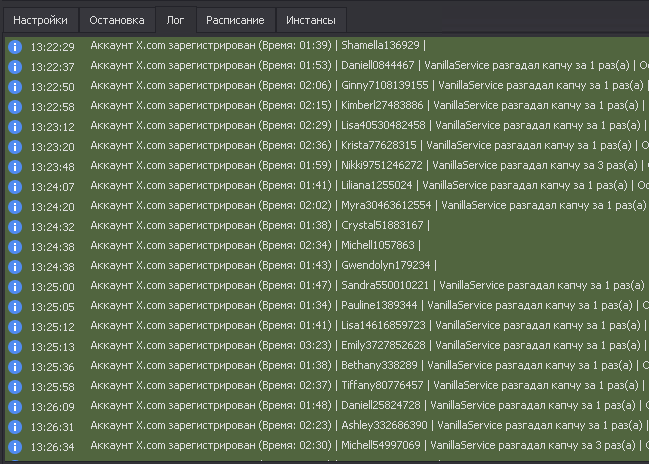
Task: Click info icon beside 13:22:50 entry
Action: [15, 86]
